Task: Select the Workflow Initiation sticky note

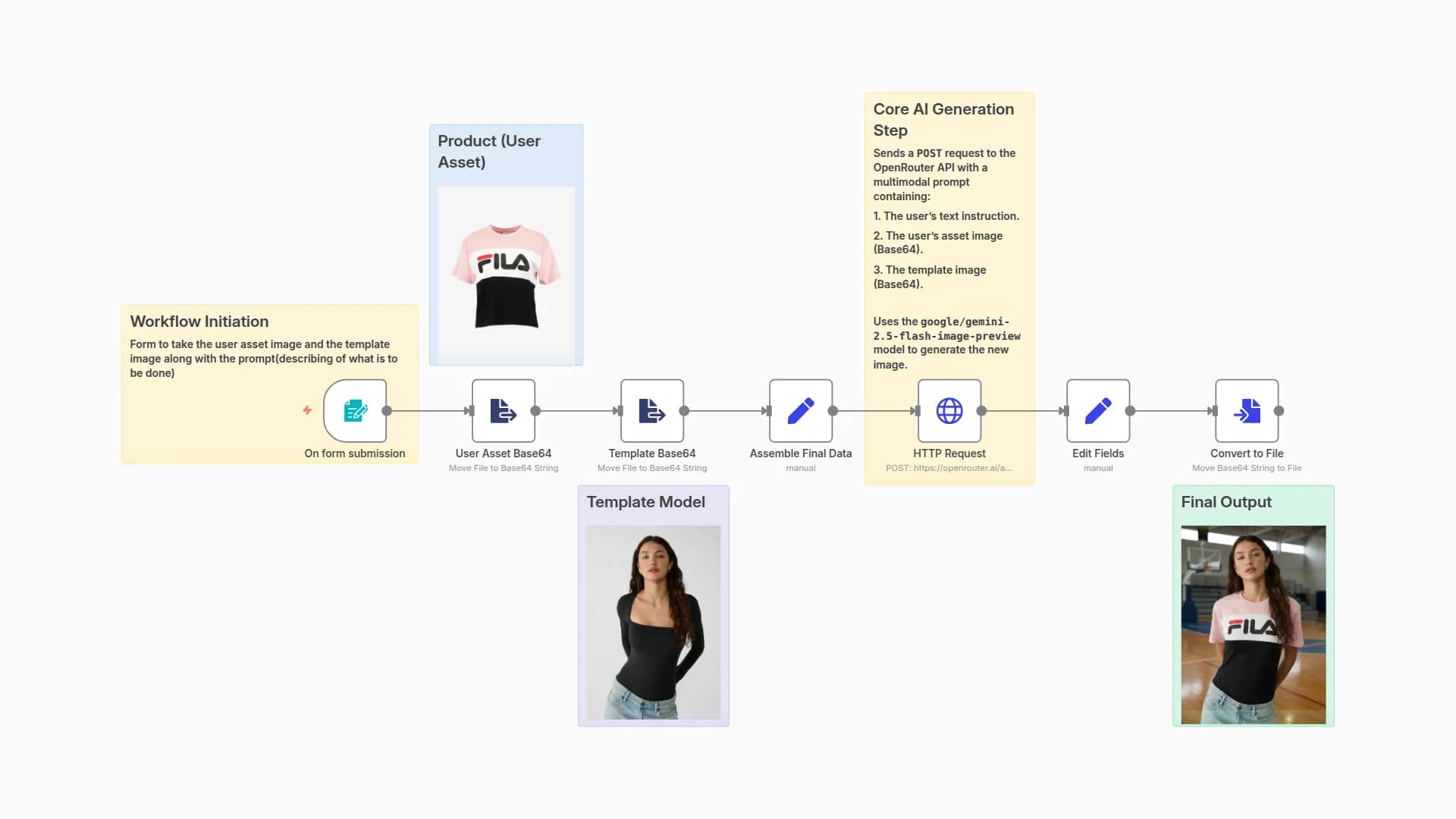Action: point(199,322)
